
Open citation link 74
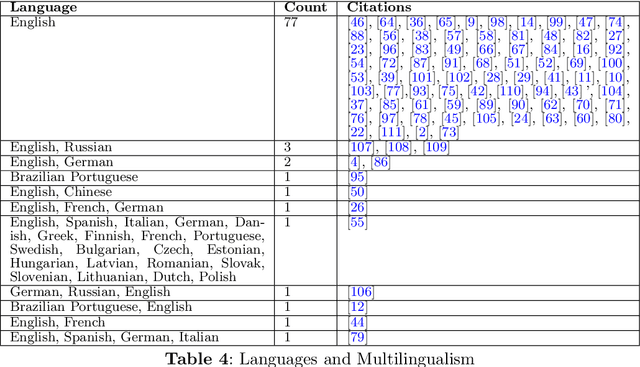tap(615, 22)
